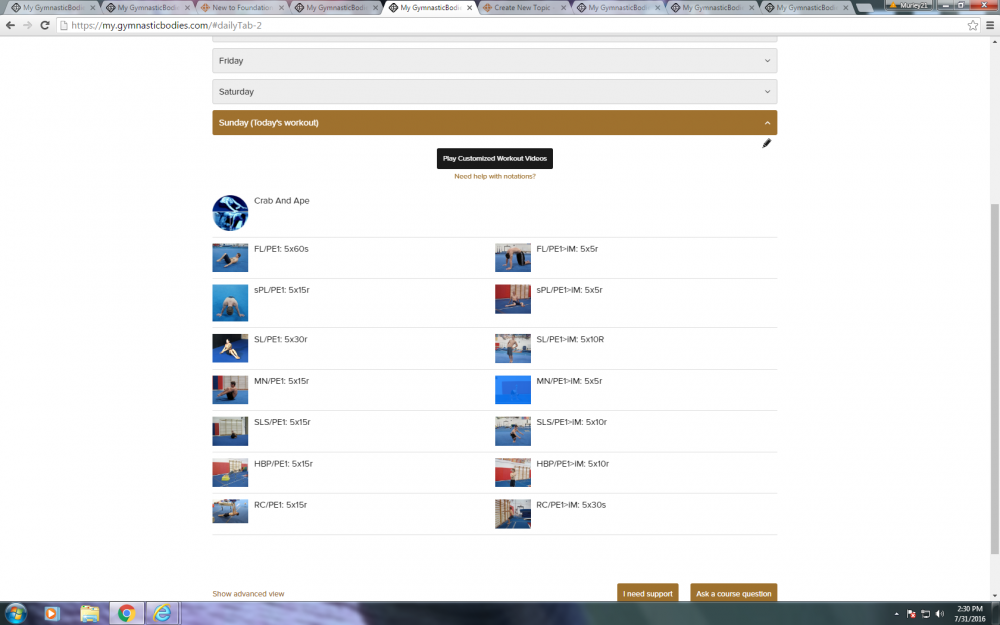Open the SL/PE1>iM: 5x10R exercise thumbnail

(x=513, y=348)
